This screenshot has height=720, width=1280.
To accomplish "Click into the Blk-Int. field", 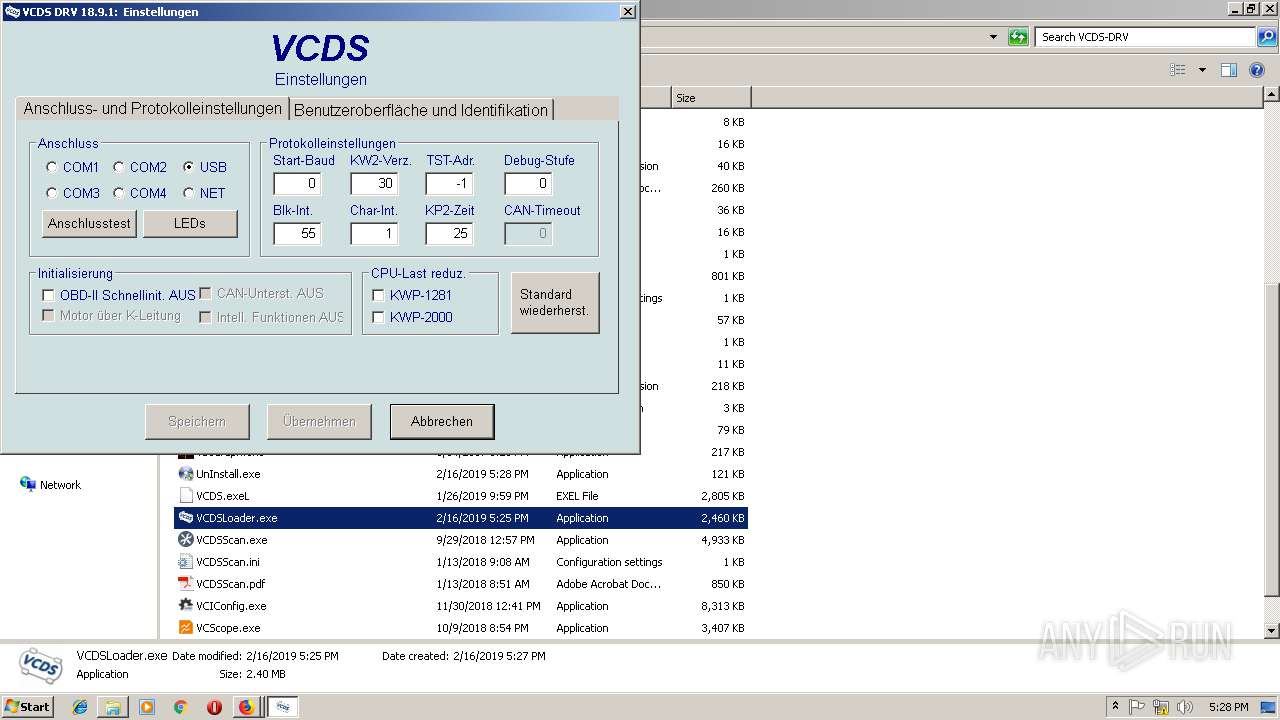I will pos(297,233).
